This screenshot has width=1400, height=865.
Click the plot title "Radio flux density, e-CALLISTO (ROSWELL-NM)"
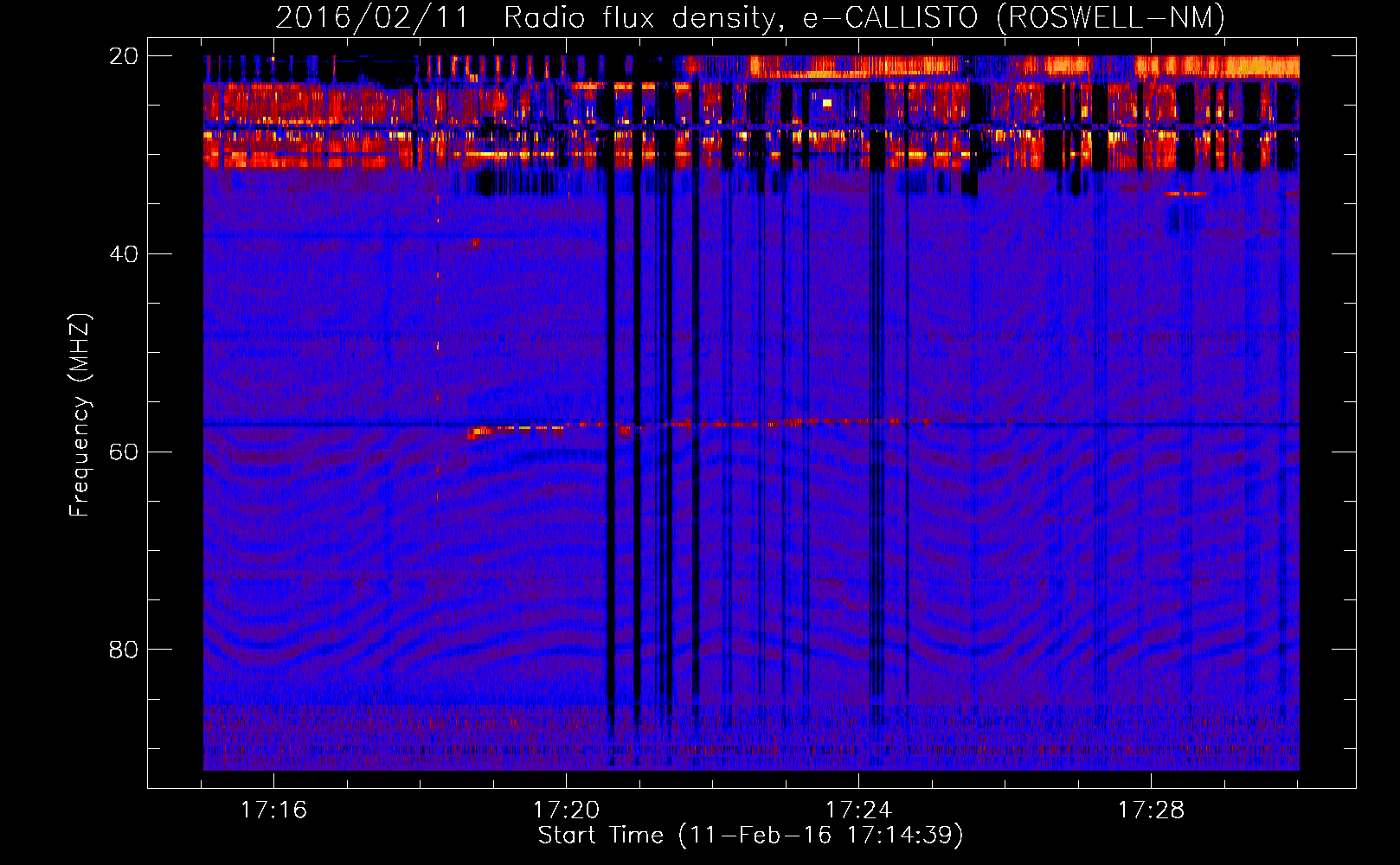click(x=864, y=17)
